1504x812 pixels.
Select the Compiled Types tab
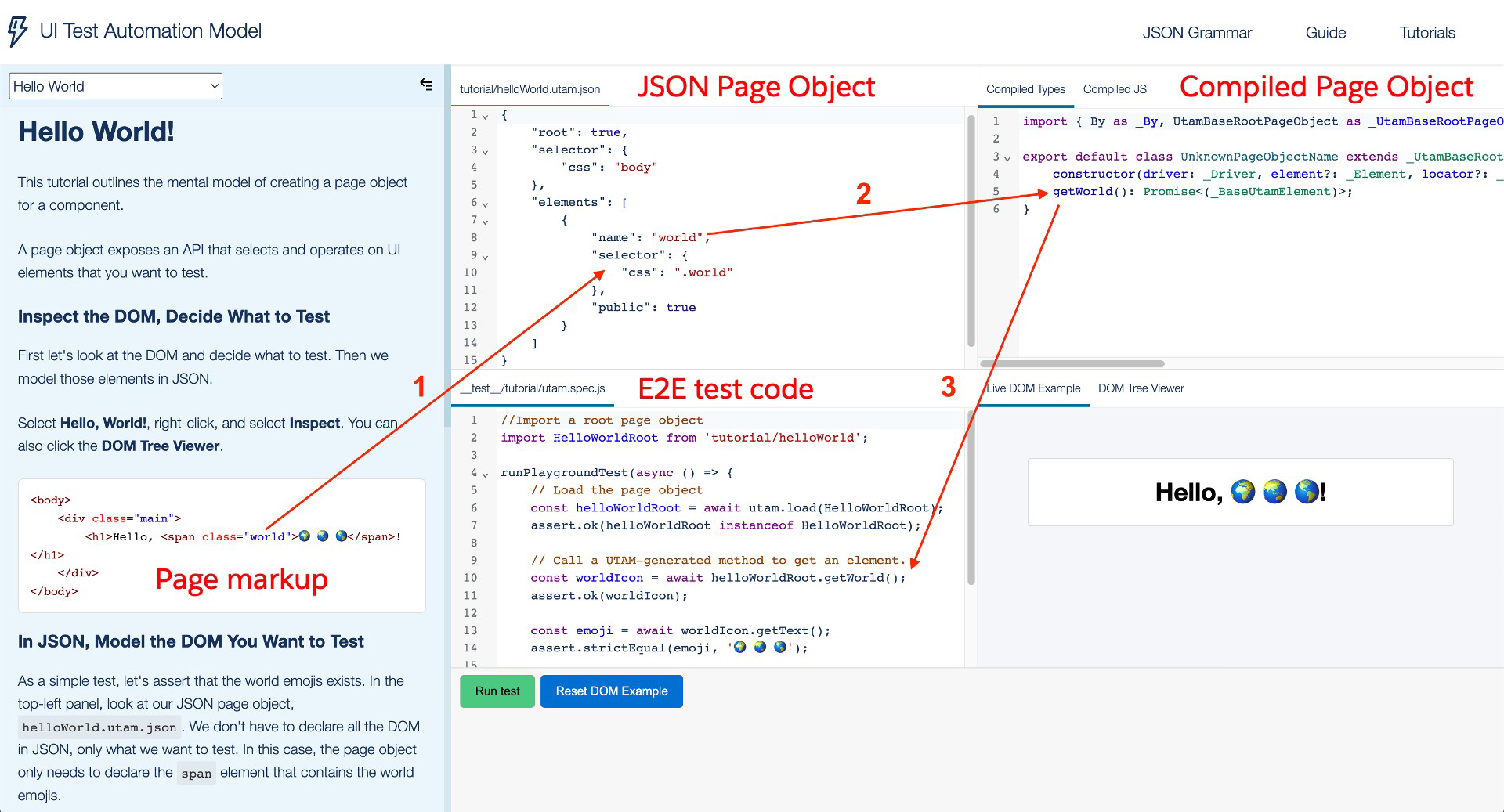(x=1025, y=88)
